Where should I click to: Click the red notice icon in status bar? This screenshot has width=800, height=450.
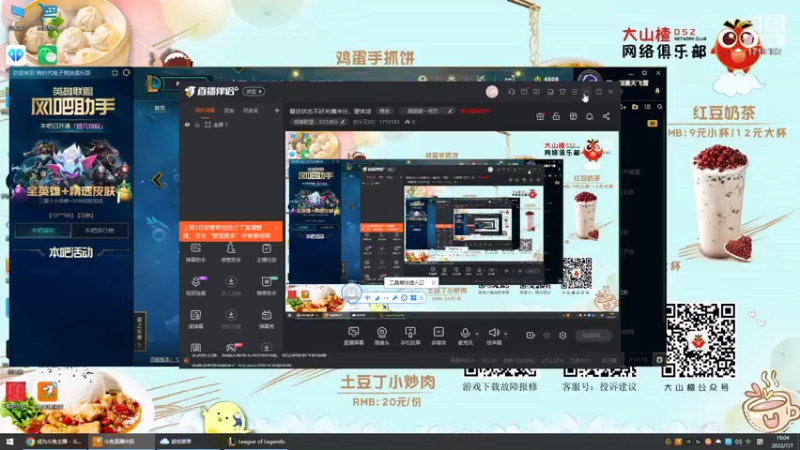click(x=186, y=360)
